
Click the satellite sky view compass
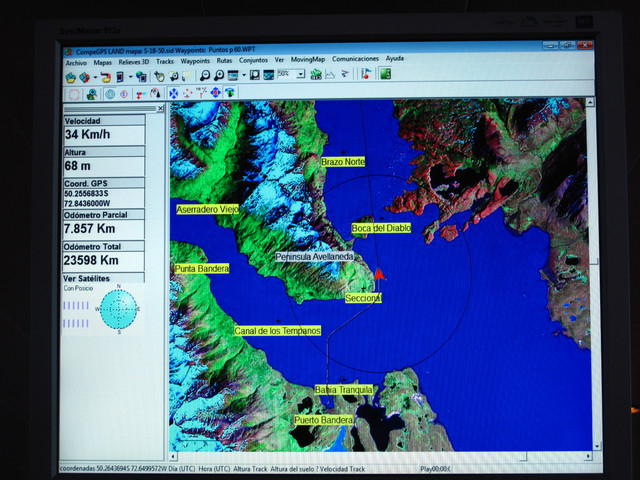(119, 309)
